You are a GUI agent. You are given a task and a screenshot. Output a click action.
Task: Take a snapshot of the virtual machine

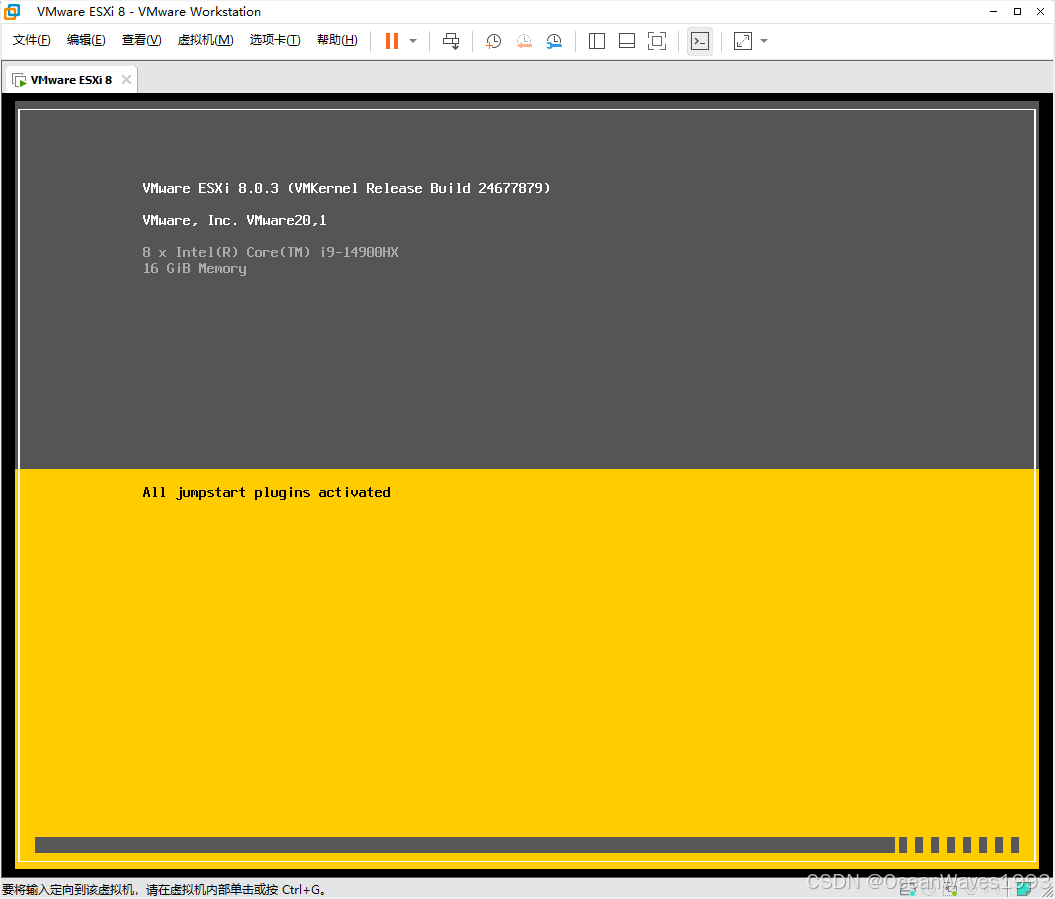point(493,41)
